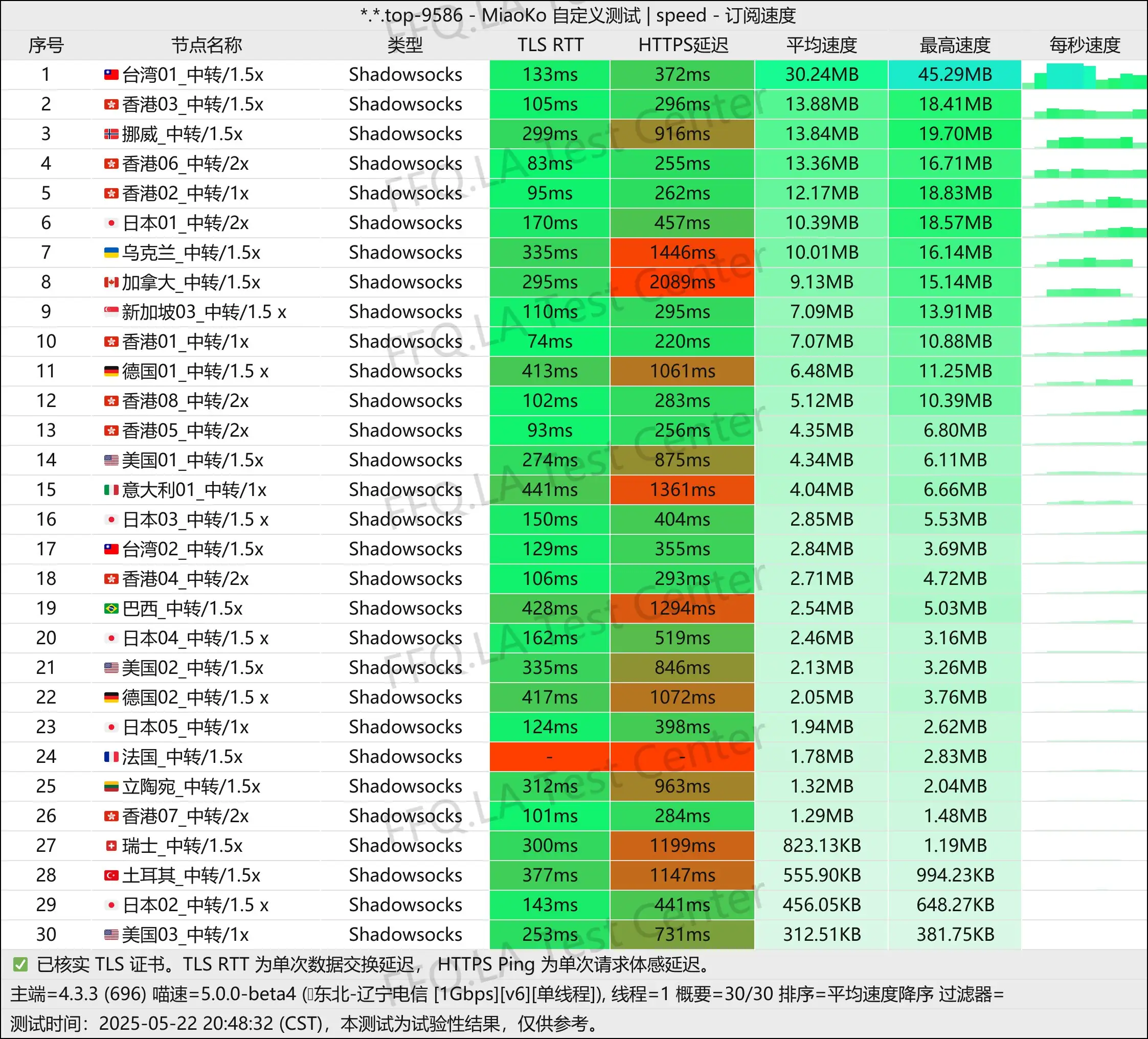Image resolution: width=1148 pixels, height=1039 pixels.
Task: Click the Hong Kong flag beside 香港01
Action: coord(111,342)
